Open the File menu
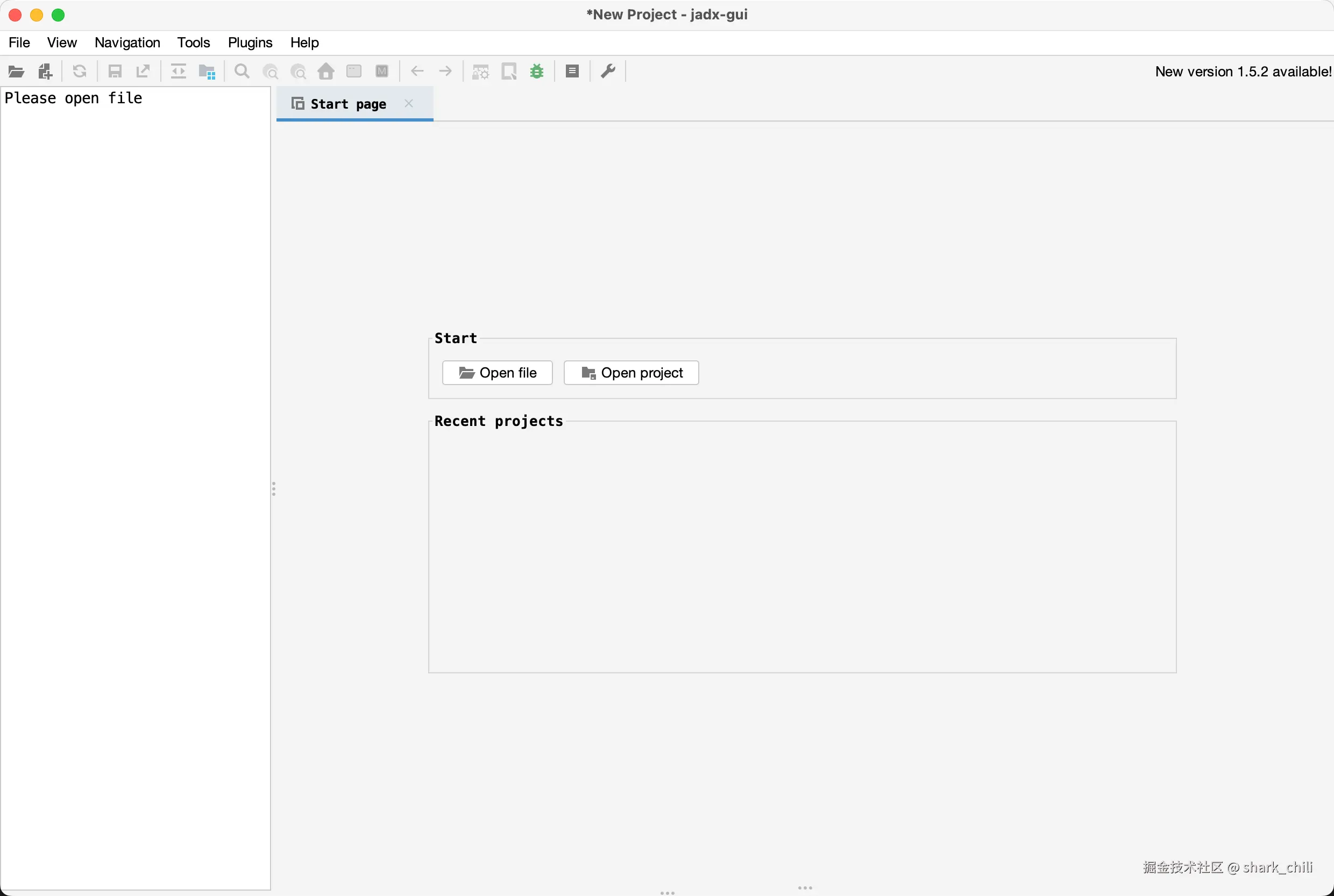 tap(19, 42)
